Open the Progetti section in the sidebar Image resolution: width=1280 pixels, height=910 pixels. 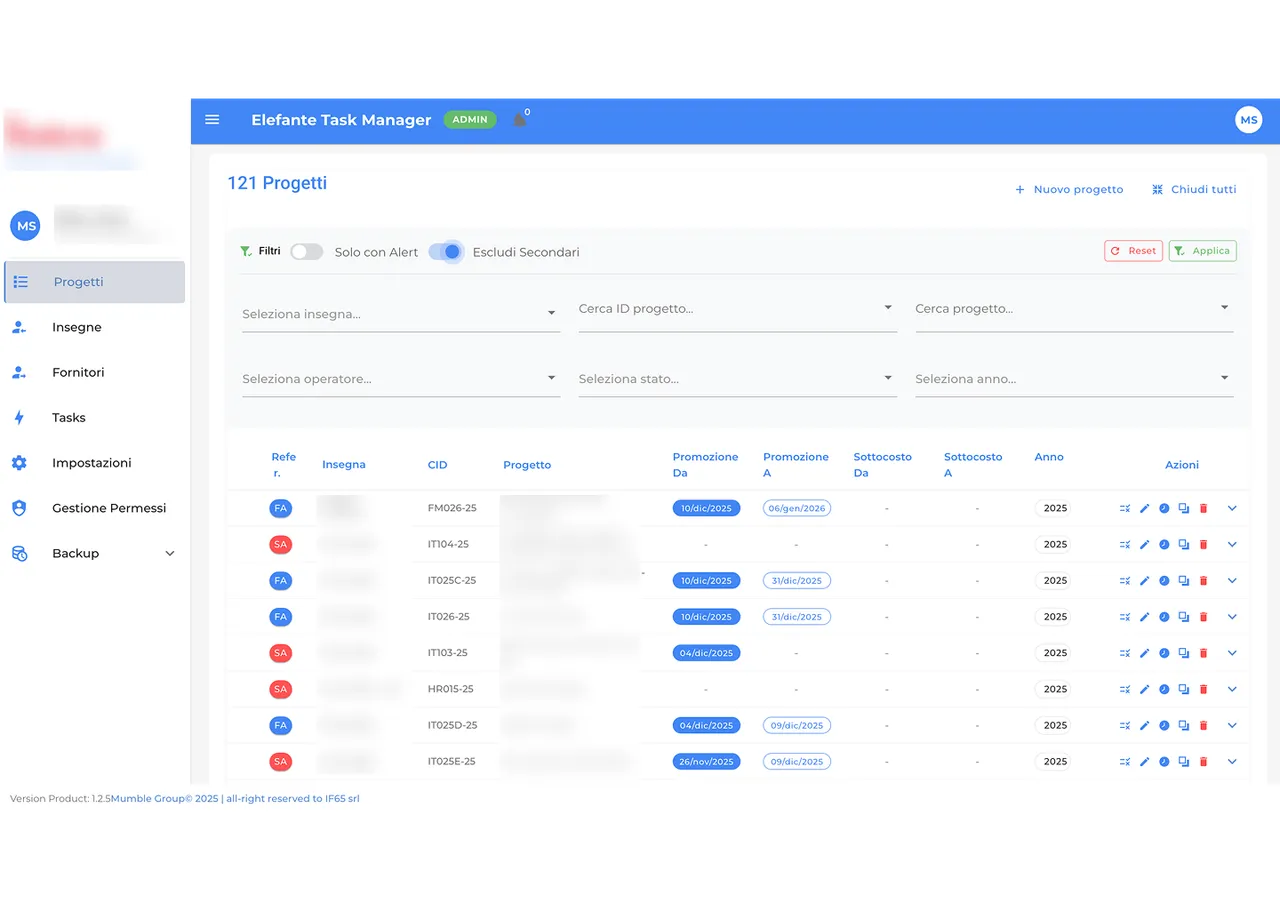79,281
